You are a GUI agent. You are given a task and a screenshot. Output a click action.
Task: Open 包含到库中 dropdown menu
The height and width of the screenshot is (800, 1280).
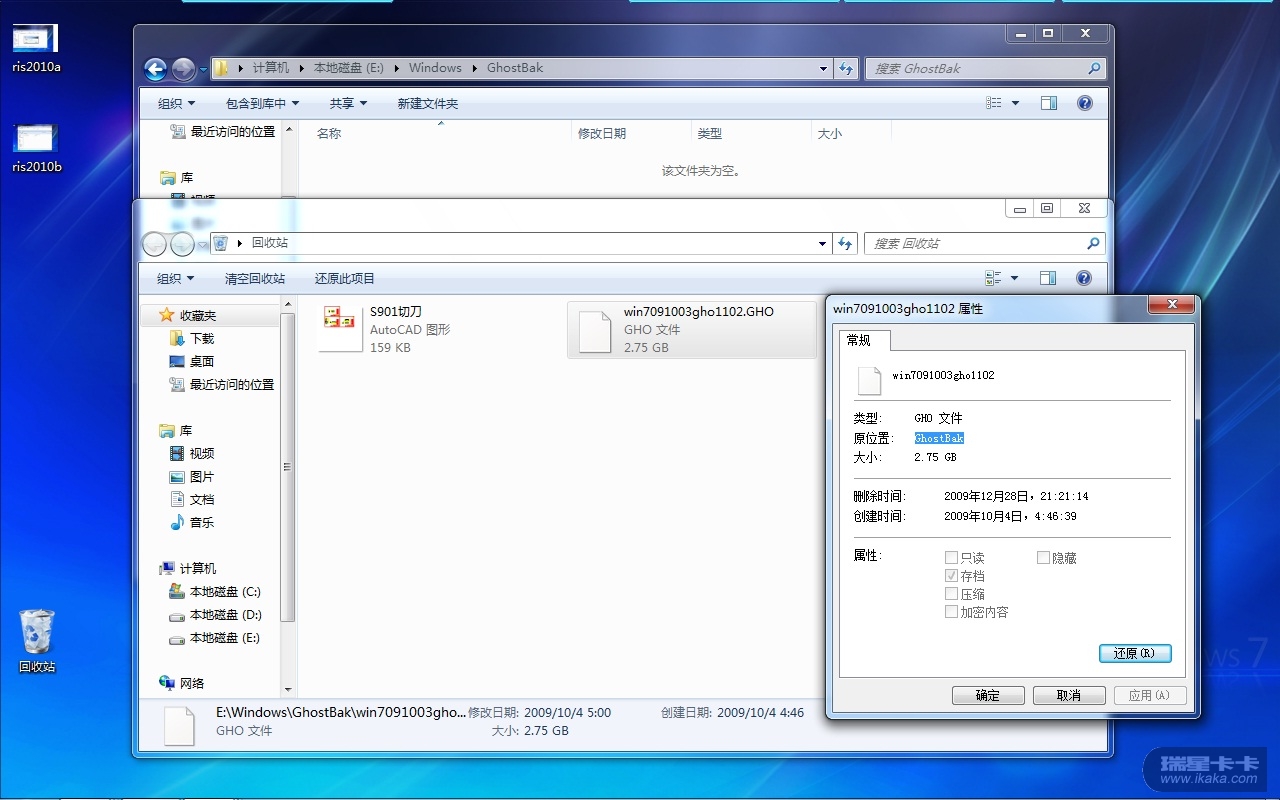click(x=263, y=104)
